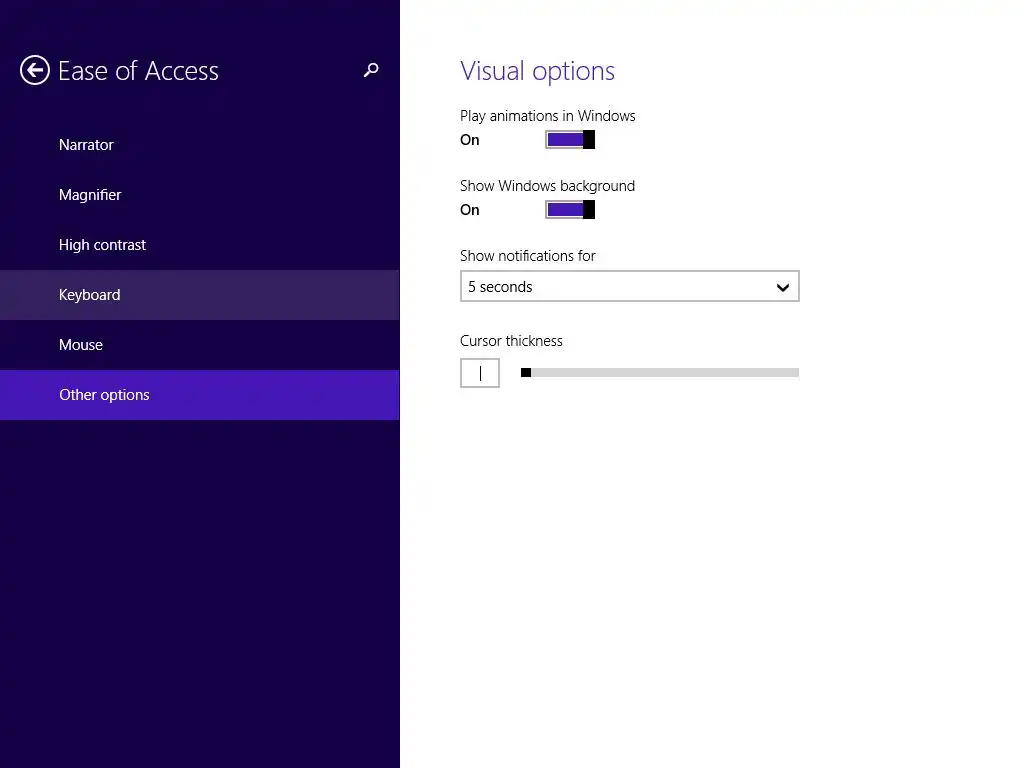Click the Cursor thickness slider track

point(660,372)
